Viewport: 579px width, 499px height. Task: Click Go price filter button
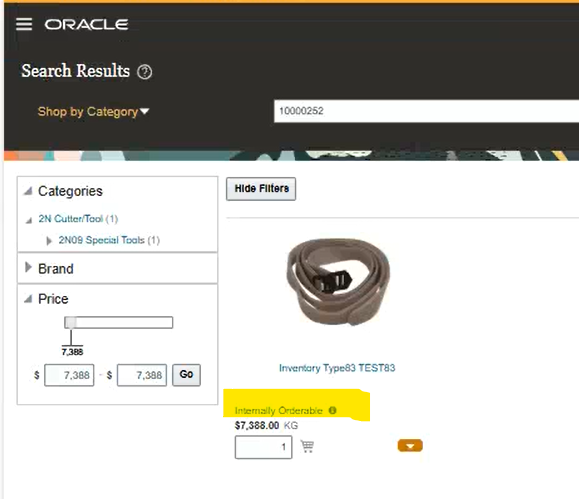186,375
